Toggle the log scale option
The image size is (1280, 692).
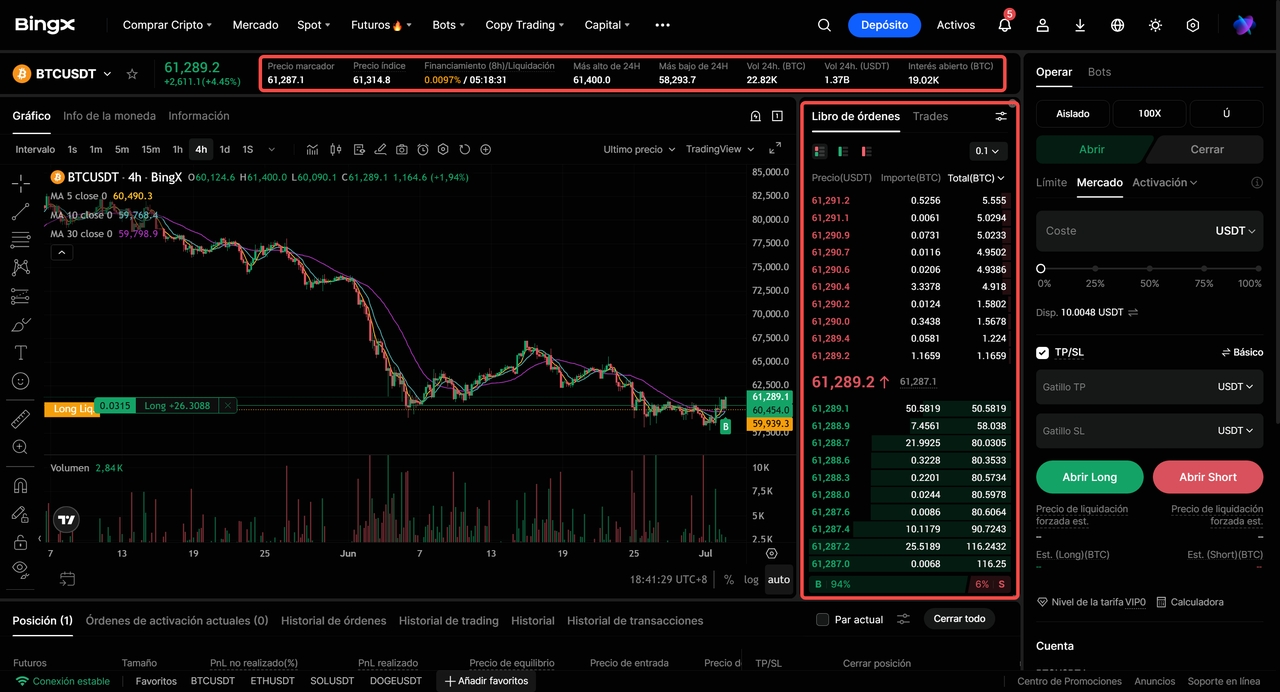coord(751,579)
